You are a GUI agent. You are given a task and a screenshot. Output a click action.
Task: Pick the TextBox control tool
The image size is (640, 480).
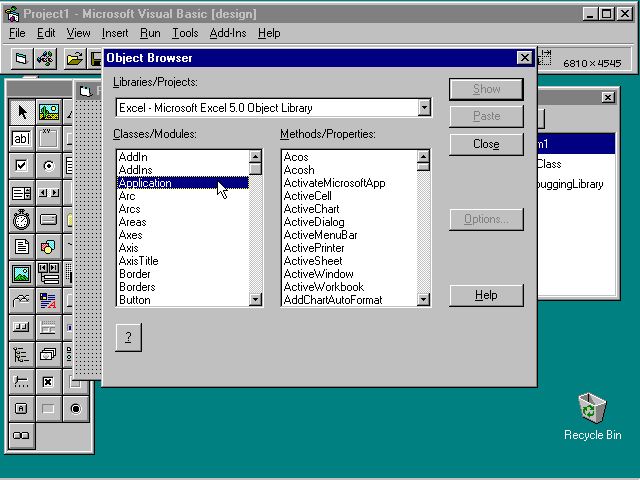pos(21,138)
